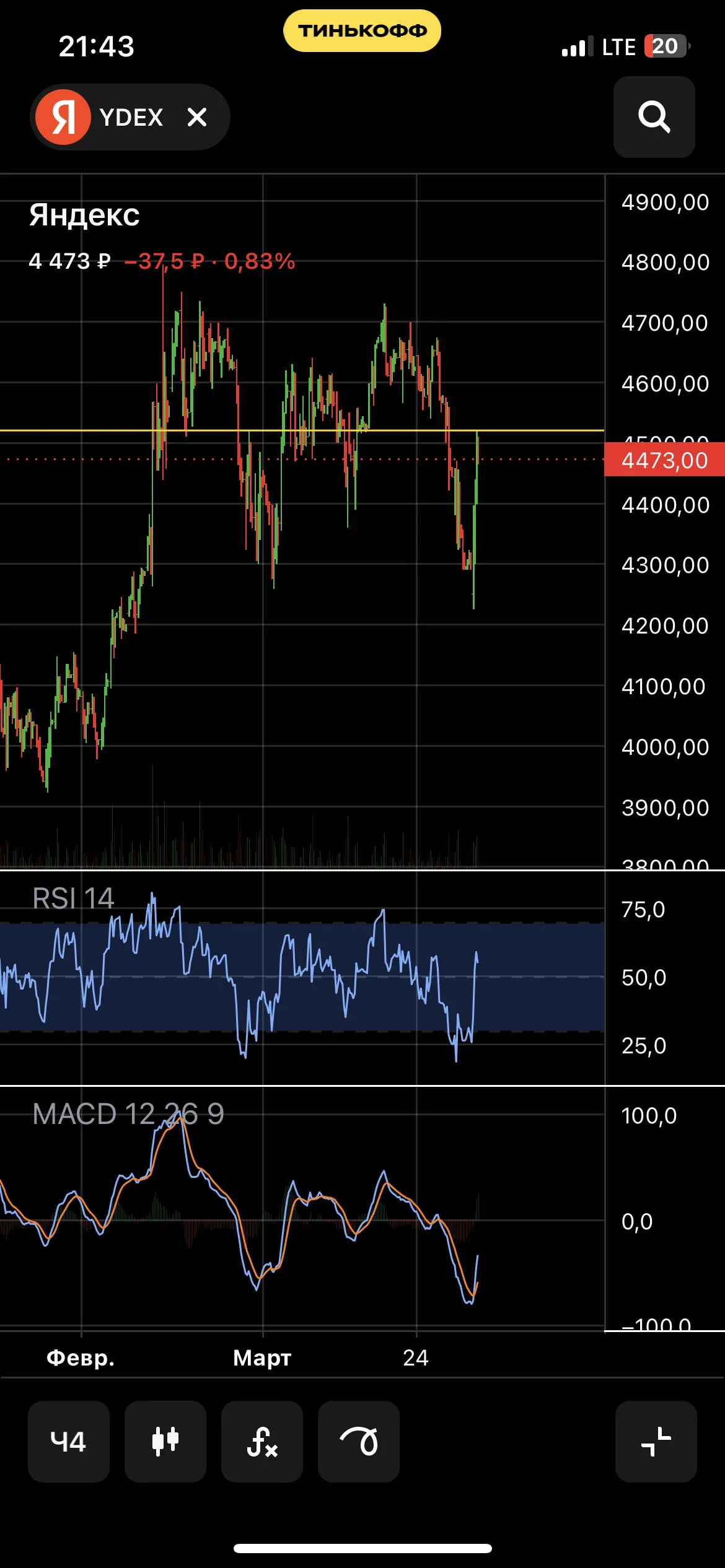
Task: Select the MACD 12 26 9 label
Action: pos(128,1114)
